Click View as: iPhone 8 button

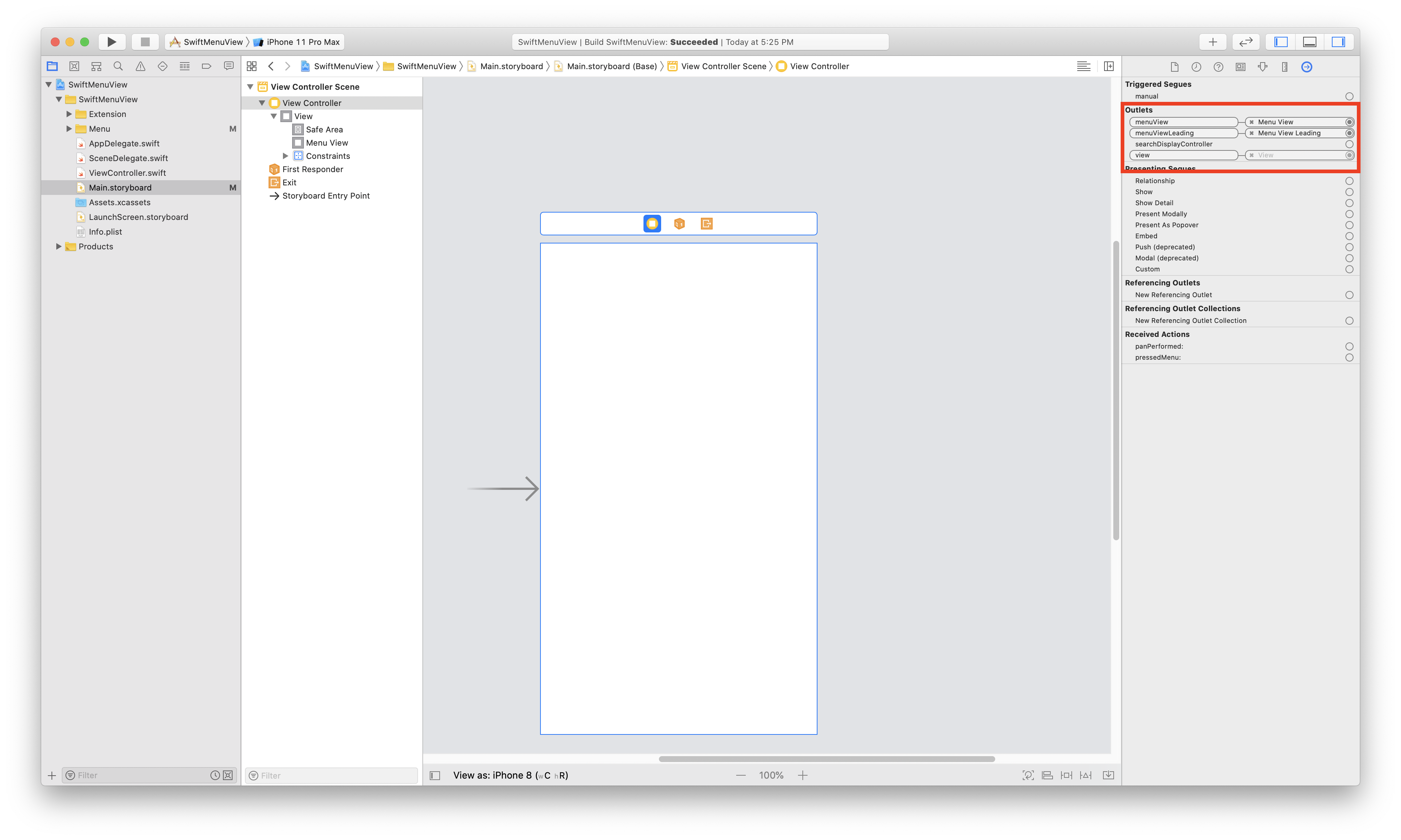pos(510,776)
